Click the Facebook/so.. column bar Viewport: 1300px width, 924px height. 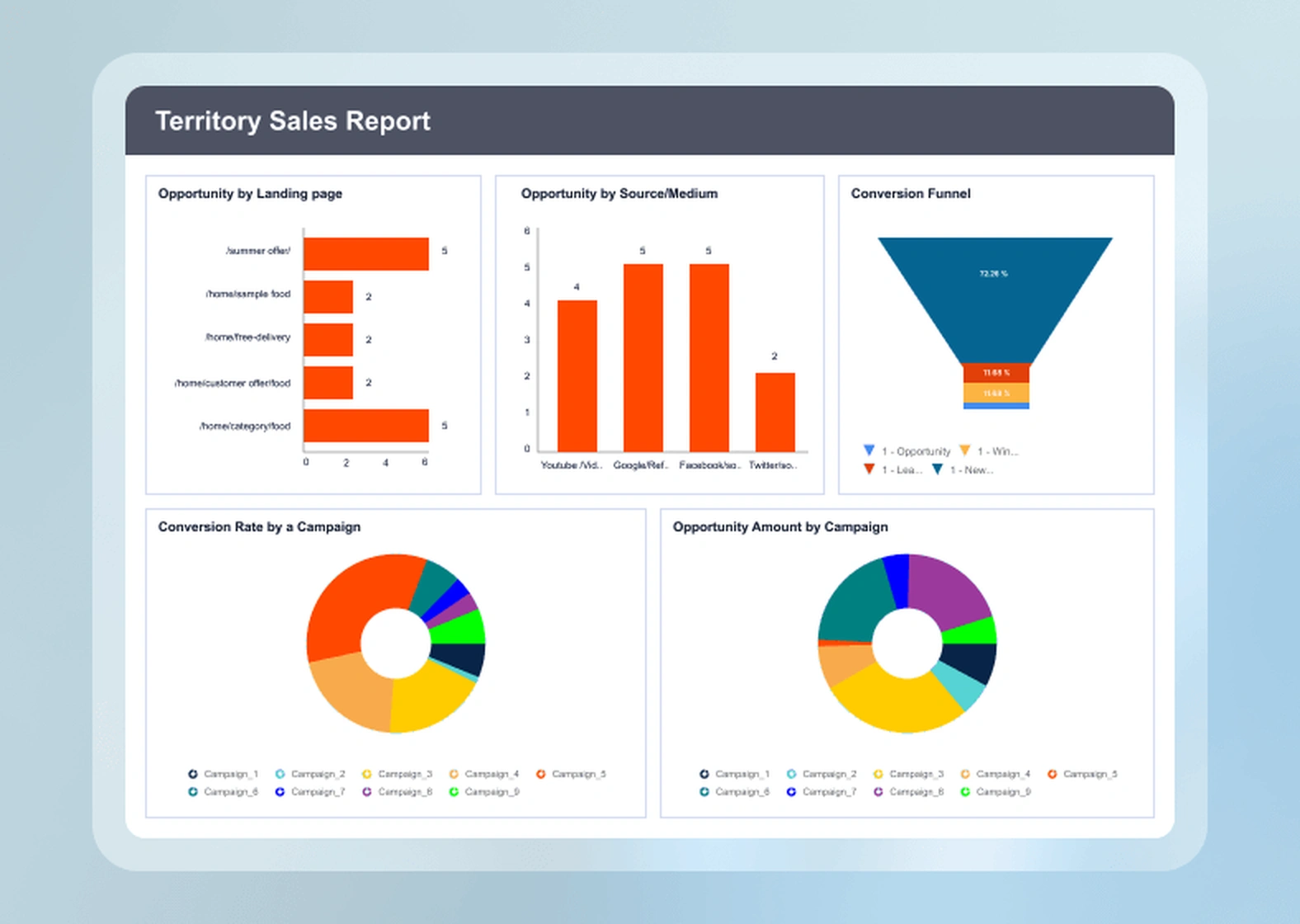click(709, 358)
